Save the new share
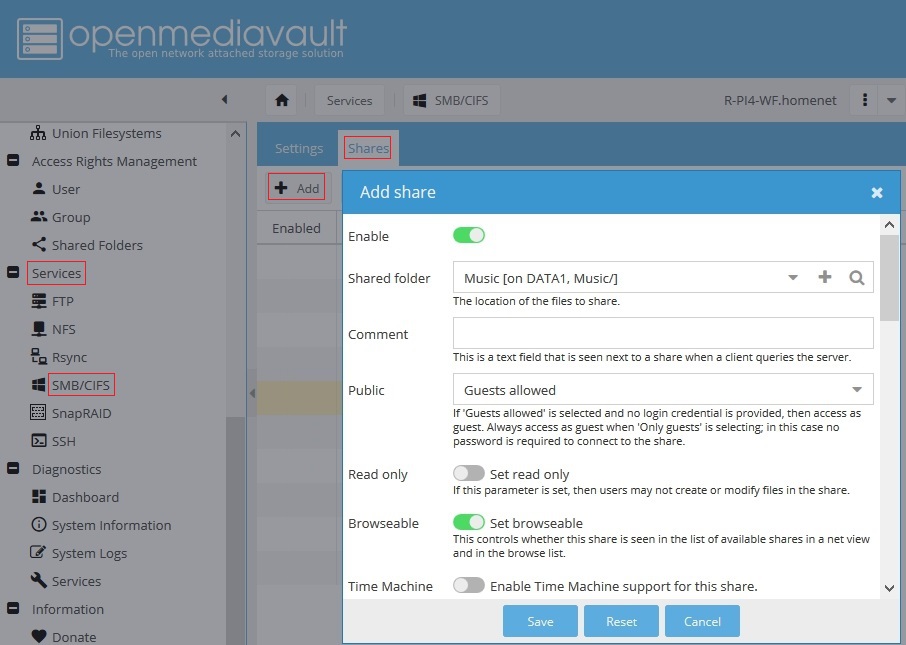This screenshot has height=645, width=906. [540, 621]
